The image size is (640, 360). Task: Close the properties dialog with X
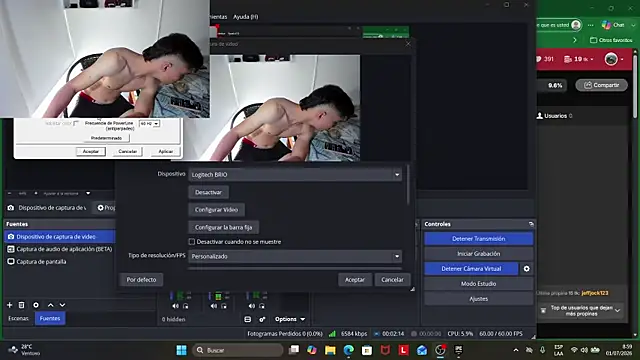(408, 44)
